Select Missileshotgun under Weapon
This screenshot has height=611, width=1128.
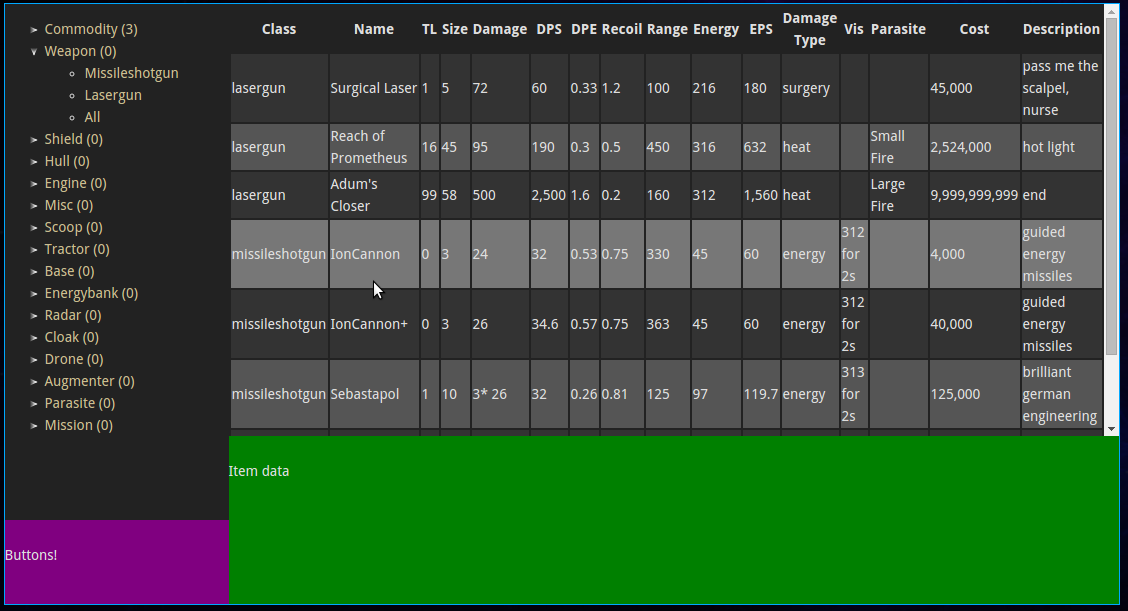click(131, 73)
